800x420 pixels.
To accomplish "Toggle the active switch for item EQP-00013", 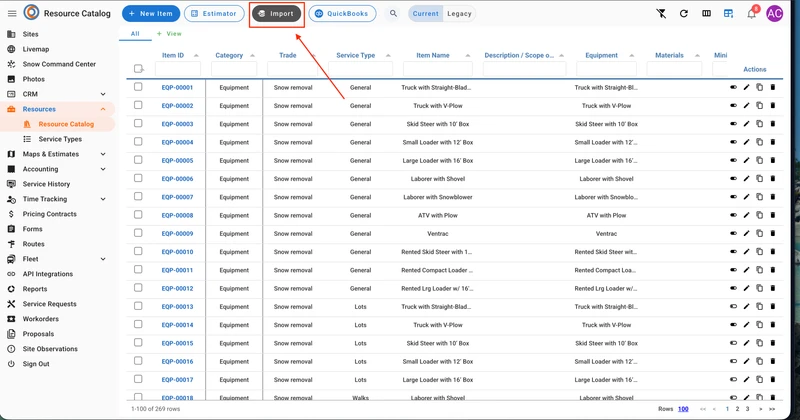I will [733, 307].
